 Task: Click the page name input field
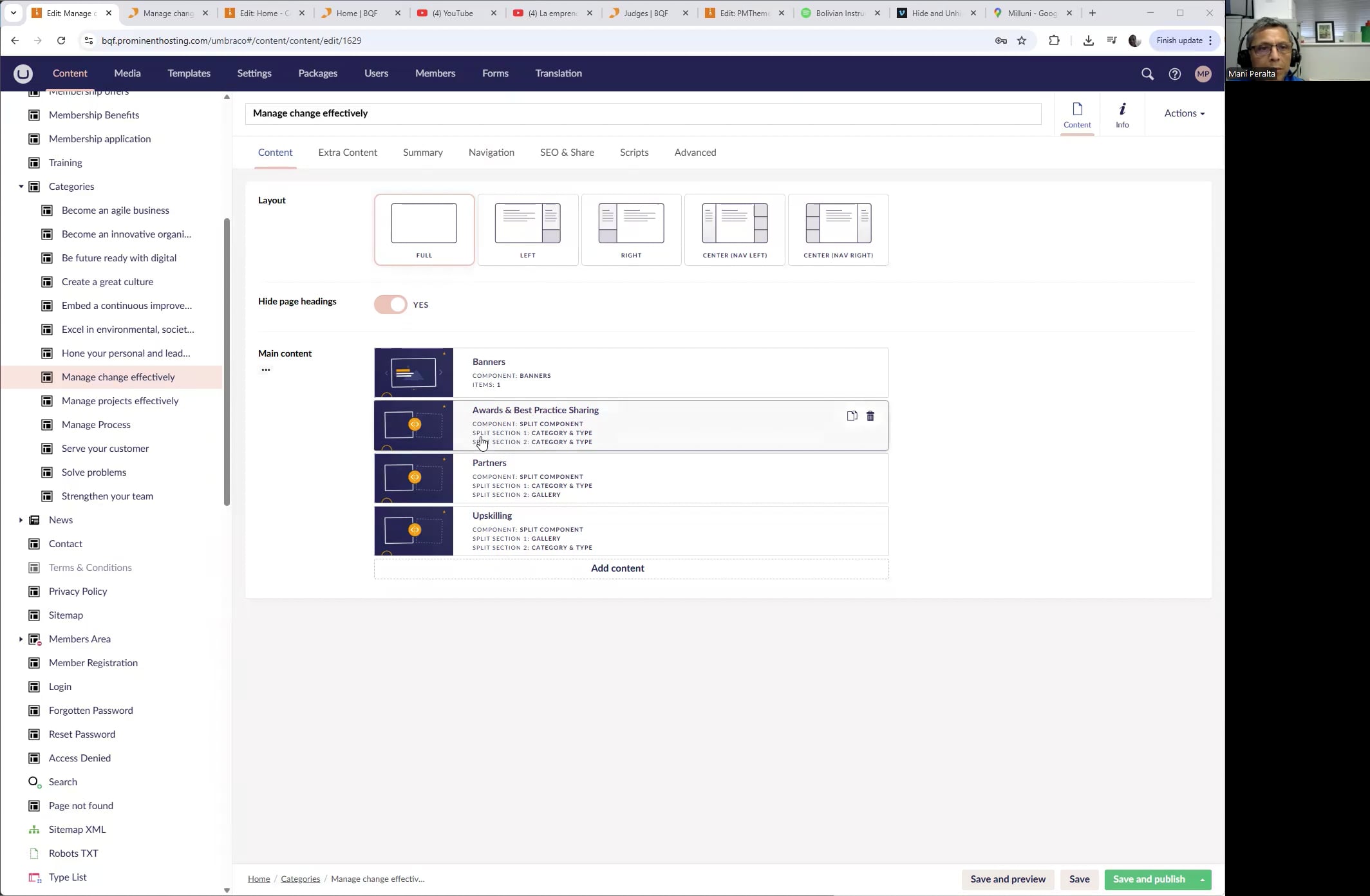(x=643, y=113)
